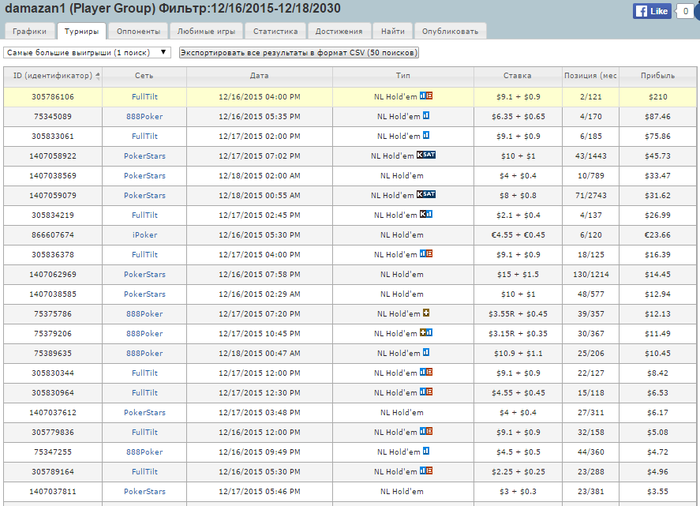Open PokerStars link for tournament 1407058922
Screen dimensions: 700x506
pyautogui.click(x=145, y=156)
